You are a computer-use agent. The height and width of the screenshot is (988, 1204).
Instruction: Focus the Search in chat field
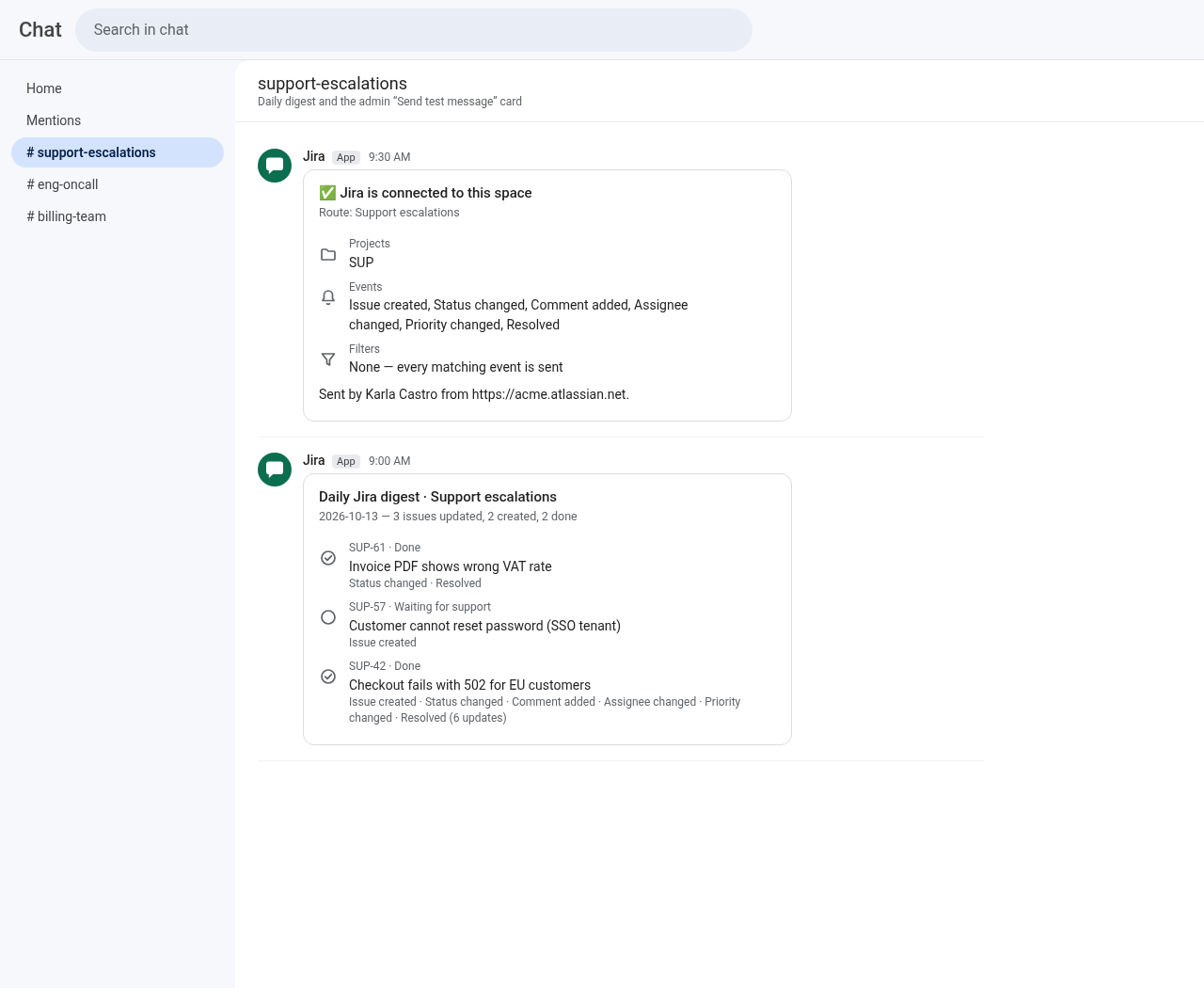(414, 30)
